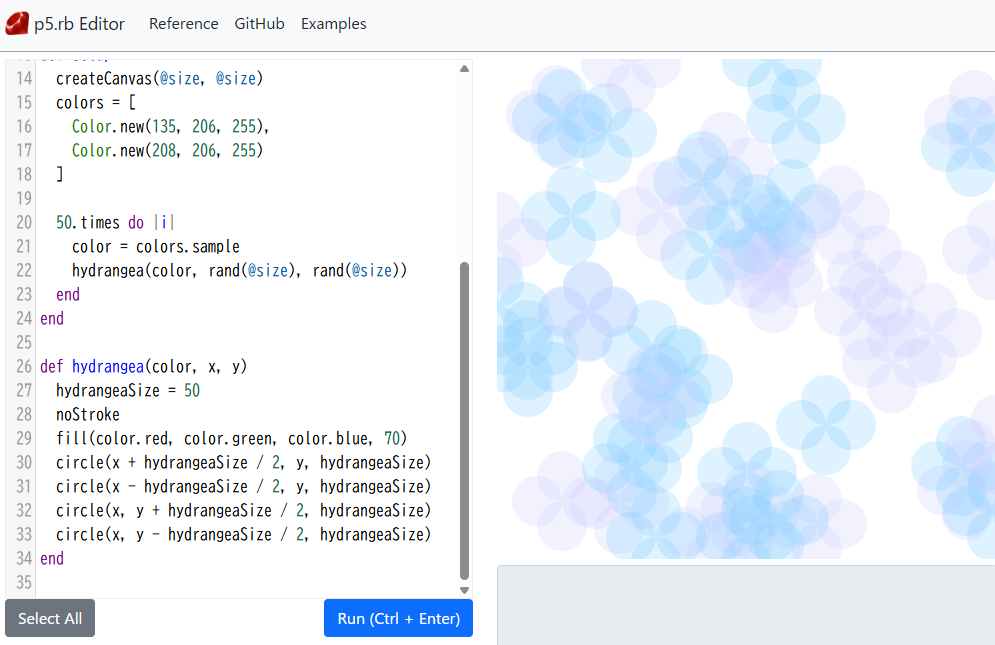Viewport: 995px width, 645px height.
Task: Click the noStroke code line
Action: pos(88,415)
